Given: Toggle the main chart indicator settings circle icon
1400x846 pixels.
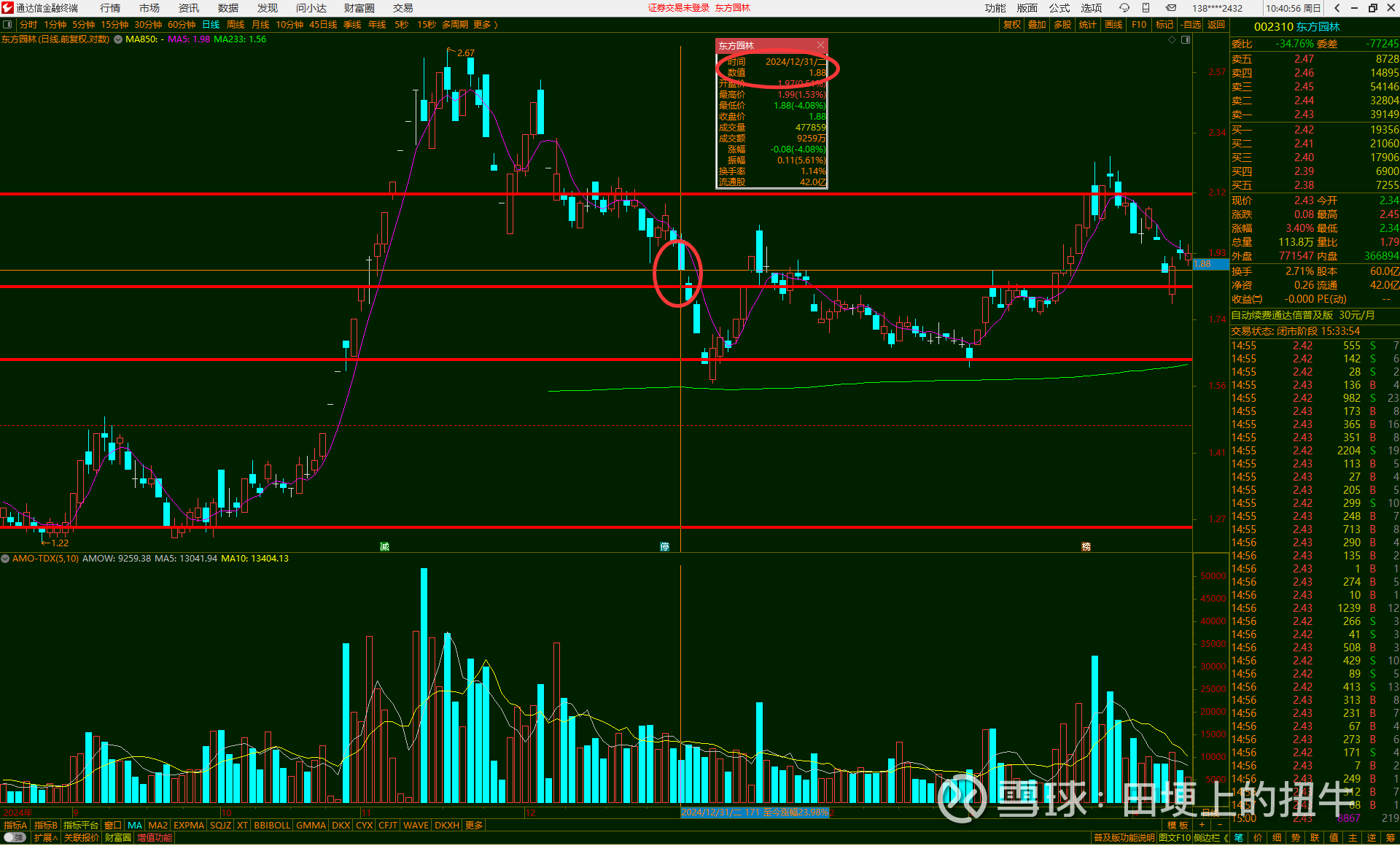Looking at the screenshot, I should click(118, 39).
